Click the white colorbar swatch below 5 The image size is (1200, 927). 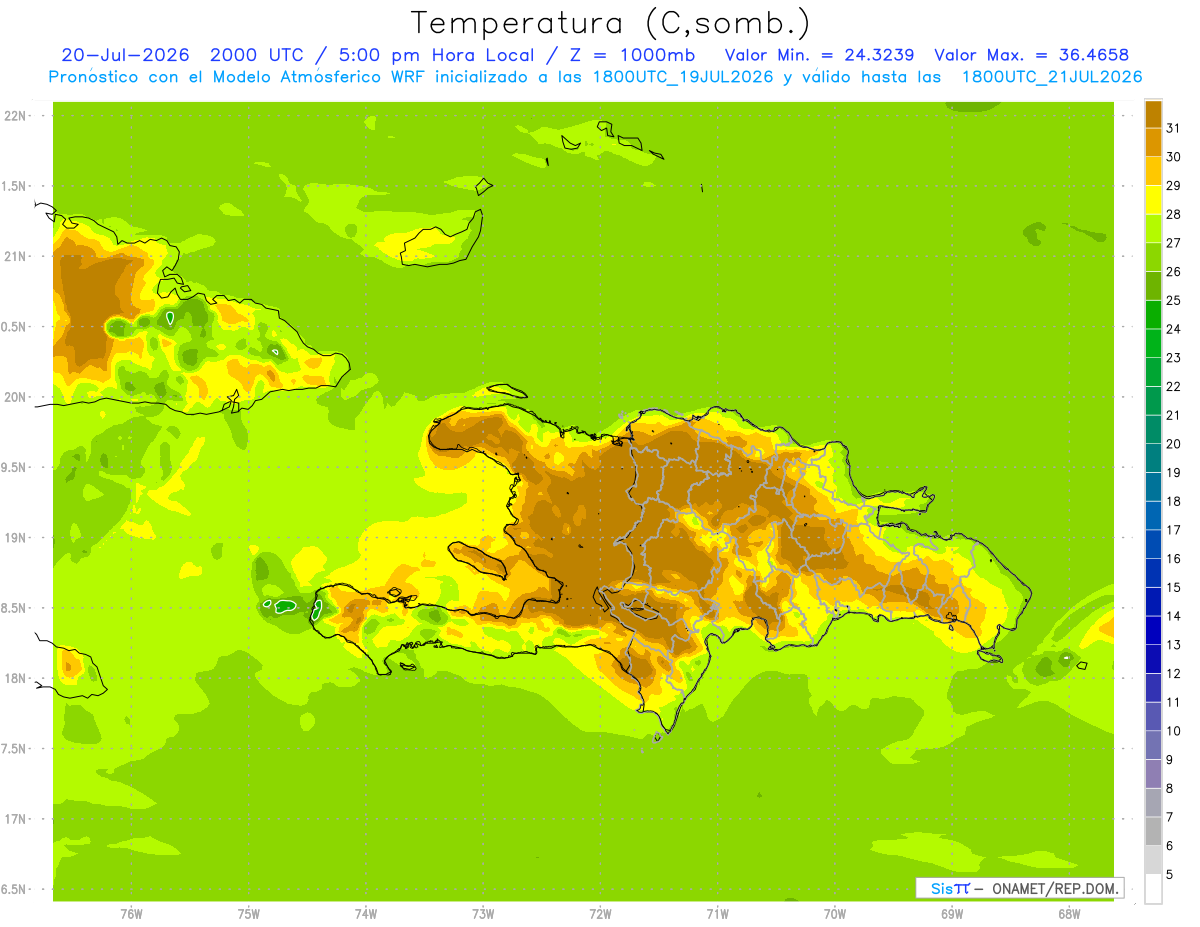point(1153,889)
